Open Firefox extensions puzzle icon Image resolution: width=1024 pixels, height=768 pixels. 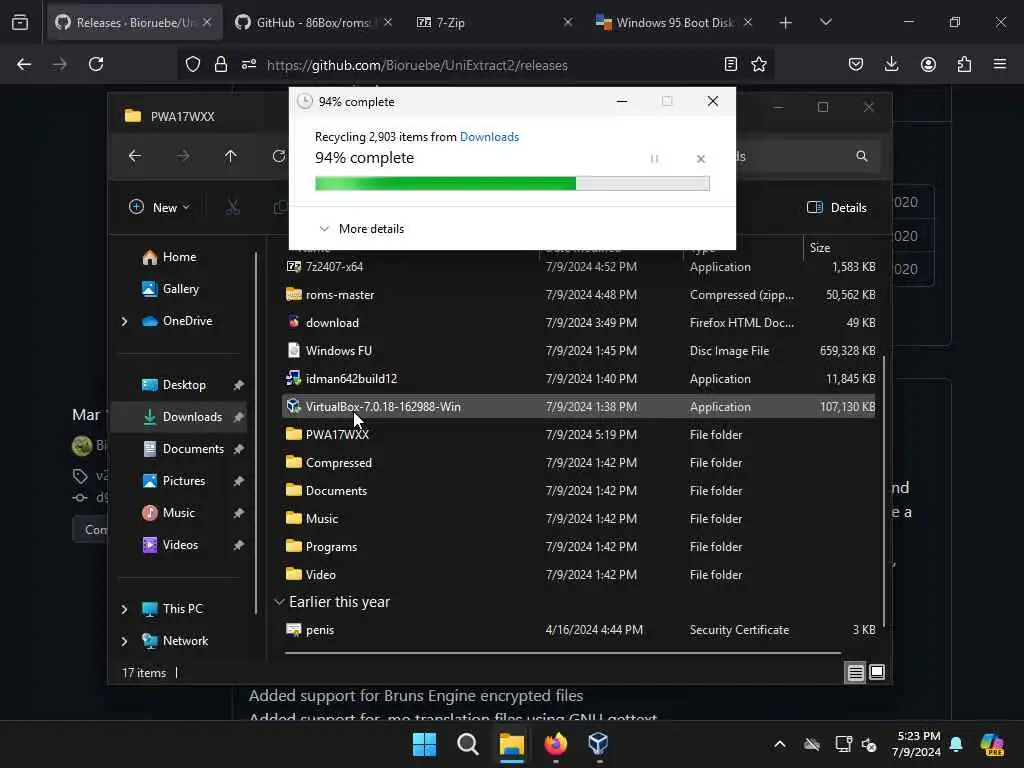964,64
